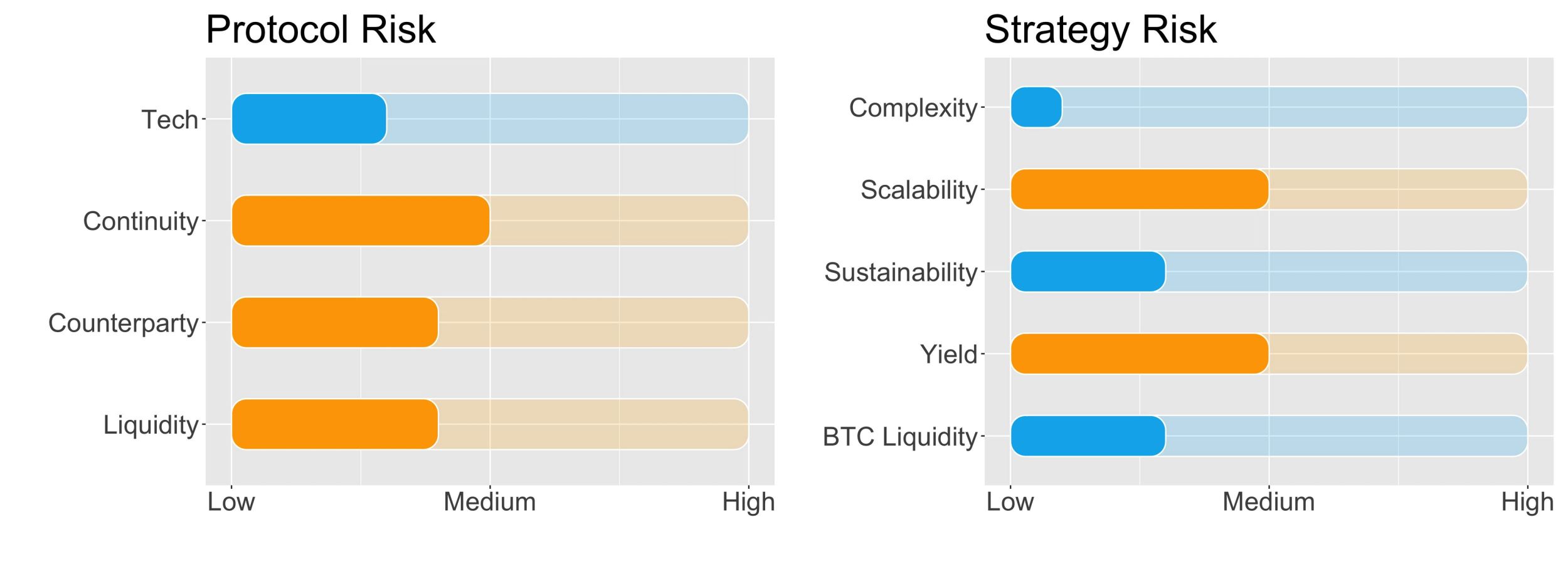Click High label under Strategy Risk chart
Image resolution: width=1568 pixels, height=564 pixels.
[x=1527, y=503]
